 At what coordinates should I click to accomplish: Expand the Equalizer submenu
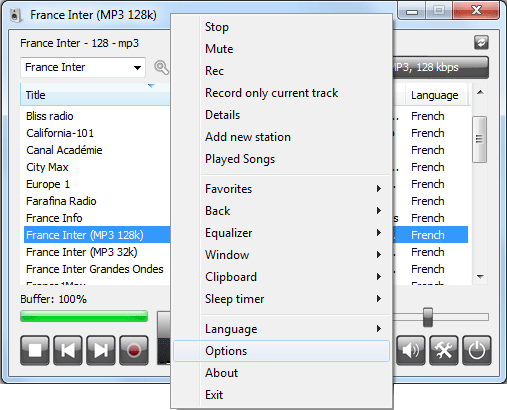(x=281, y=233)
